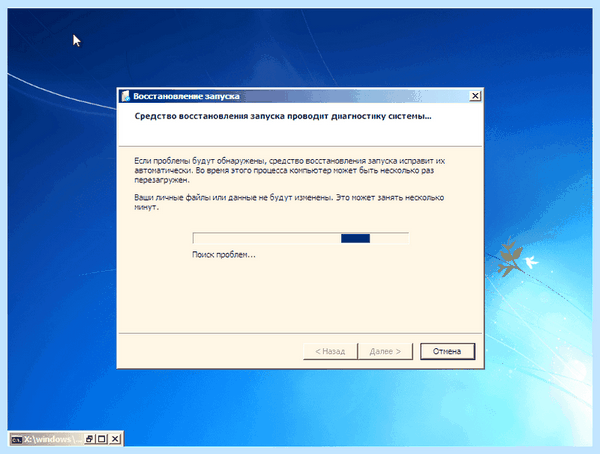The image size is (600, 454).
Task: Click the minimized X:\windows console icon
Action: point(16,439)
